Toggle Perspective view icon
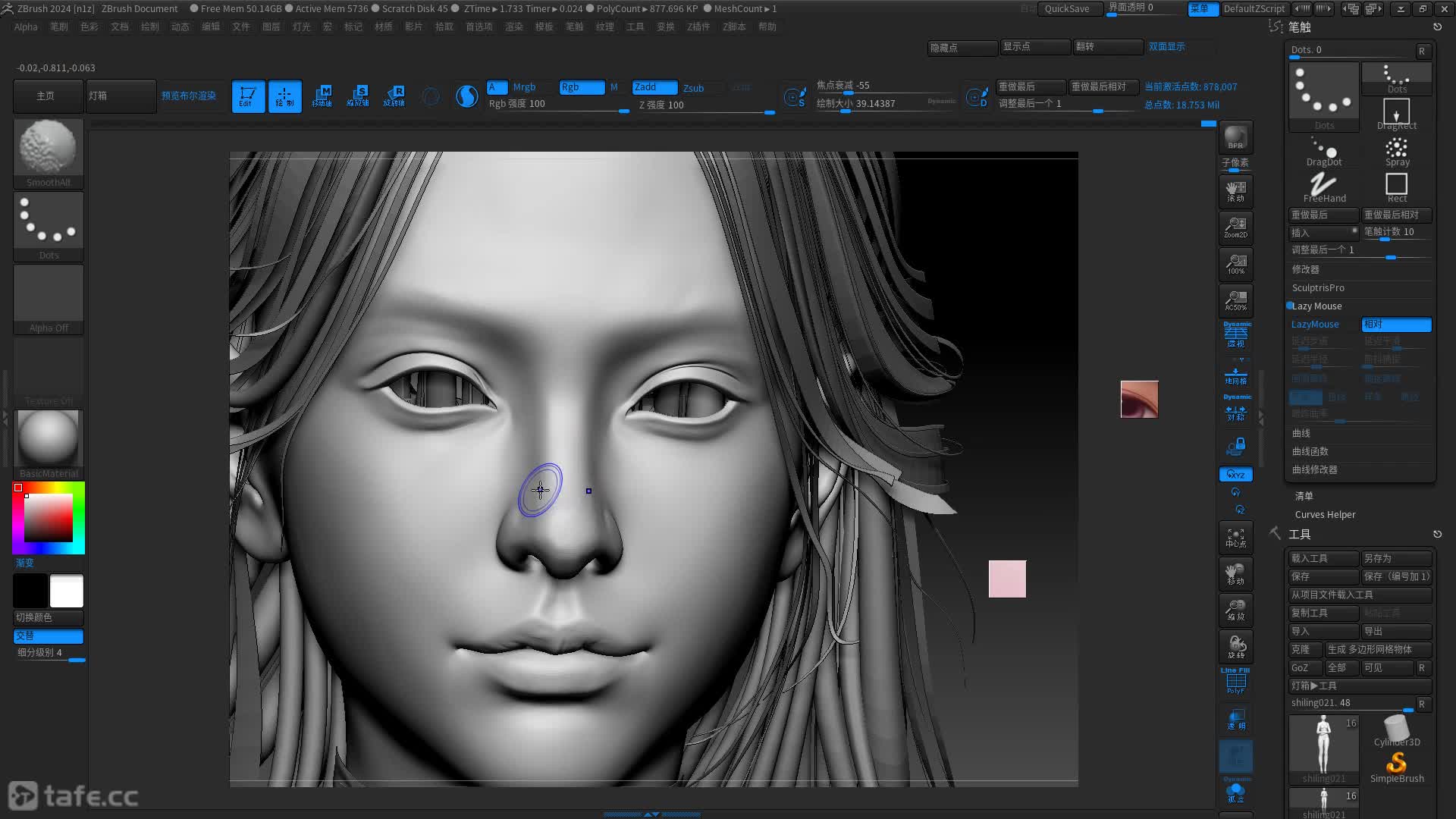The height and width of the screenshot is (819, 1456). tap(1235, 336)
